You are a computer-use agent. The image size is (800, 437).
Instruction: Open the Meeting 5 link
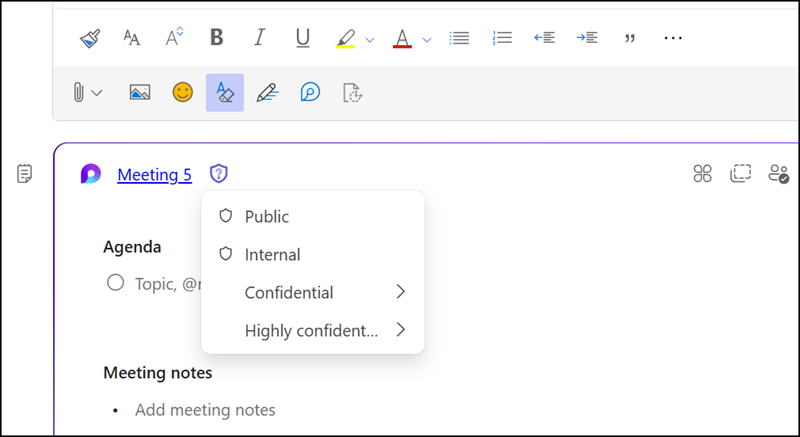(155, 175)
